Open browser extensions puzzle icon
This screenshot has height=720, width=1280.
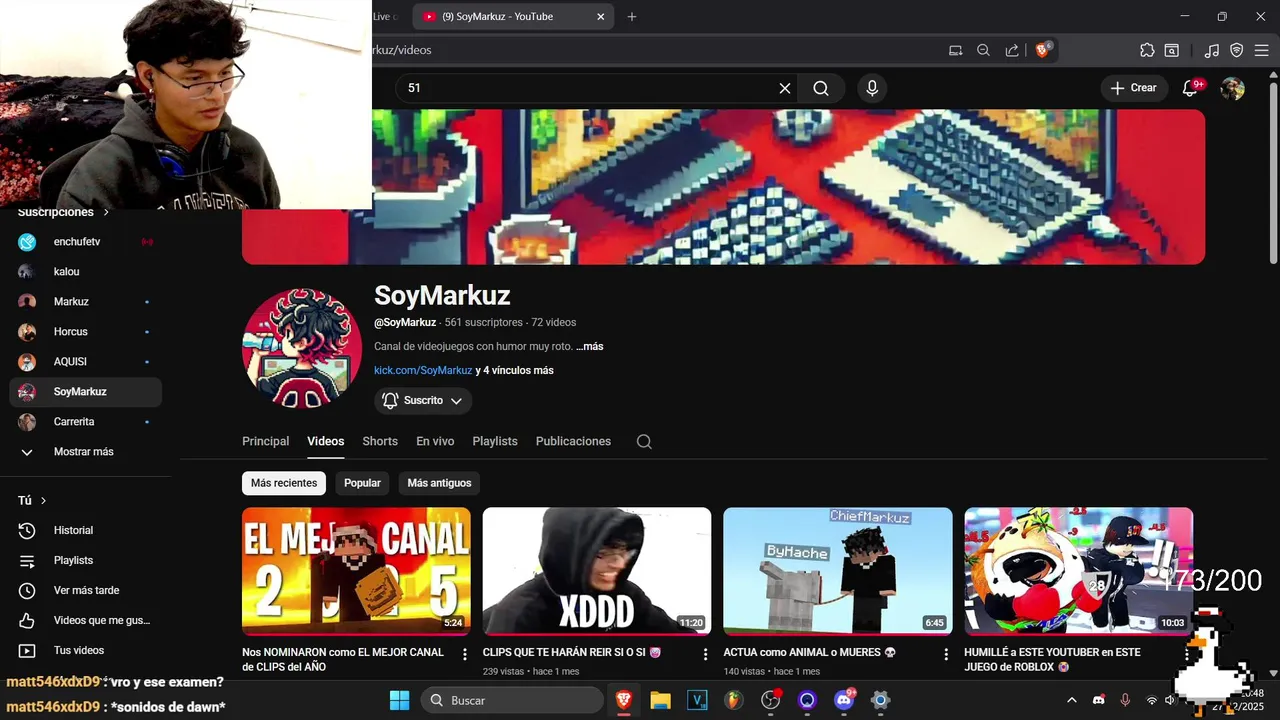click(1147, 50)
